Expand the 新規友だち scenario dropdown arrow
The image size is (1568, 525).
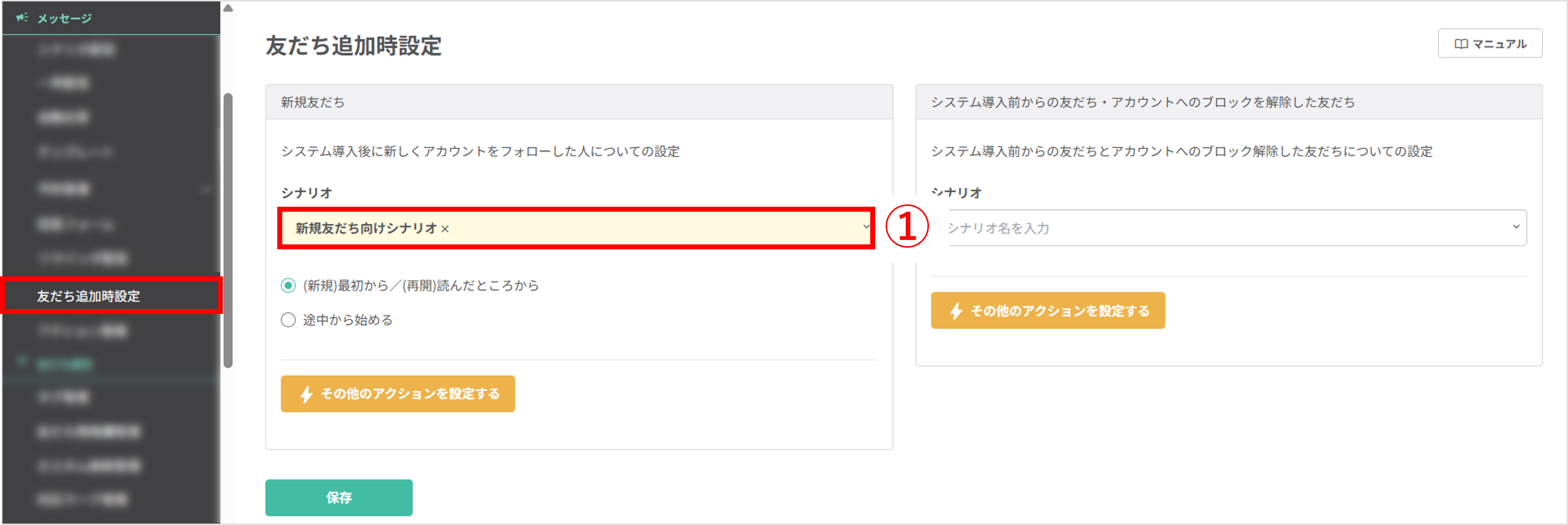(866, 227)
